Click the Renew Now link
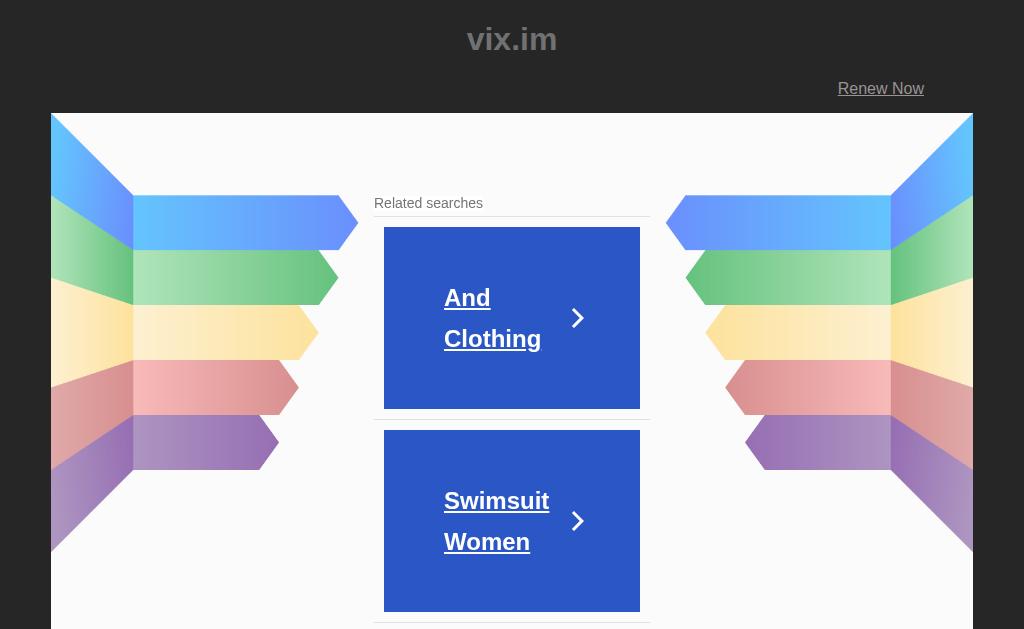The height and width of the screenshot is (629, 1024). pyautogui.click(x=880, y=88)
